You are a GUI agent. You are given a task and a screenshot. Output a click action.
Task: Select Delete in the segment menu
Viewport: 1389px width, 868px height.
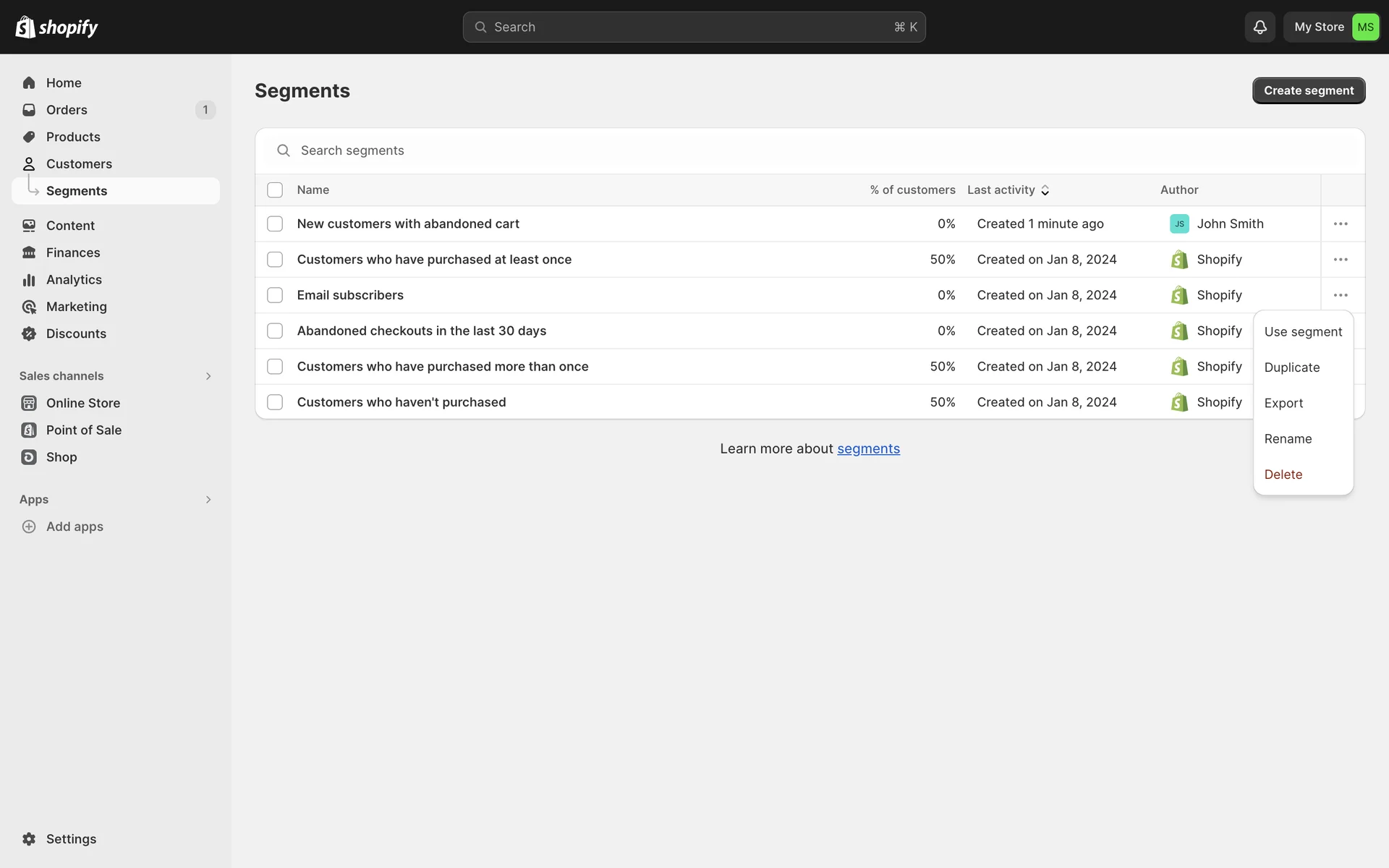tap(1283, 475)
